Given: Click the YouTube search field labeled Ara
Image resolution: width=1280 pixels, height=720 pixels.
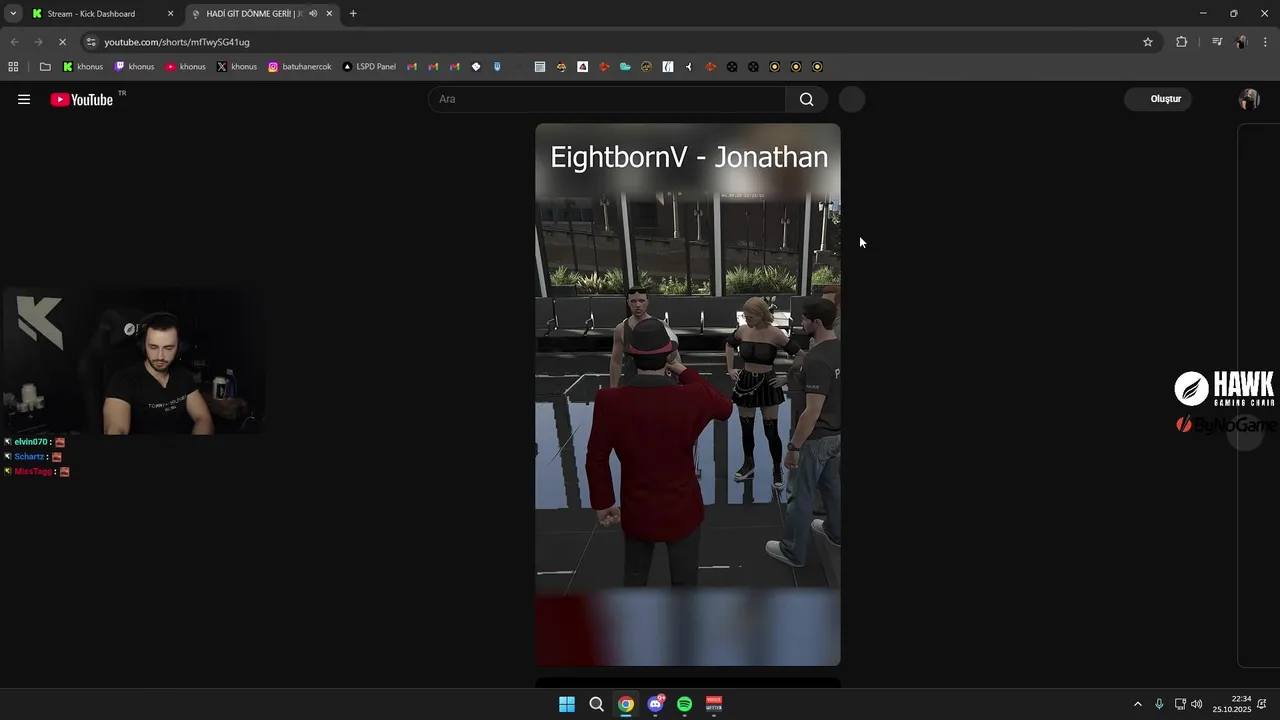Looking at the screenshot, I should (607, 99).
